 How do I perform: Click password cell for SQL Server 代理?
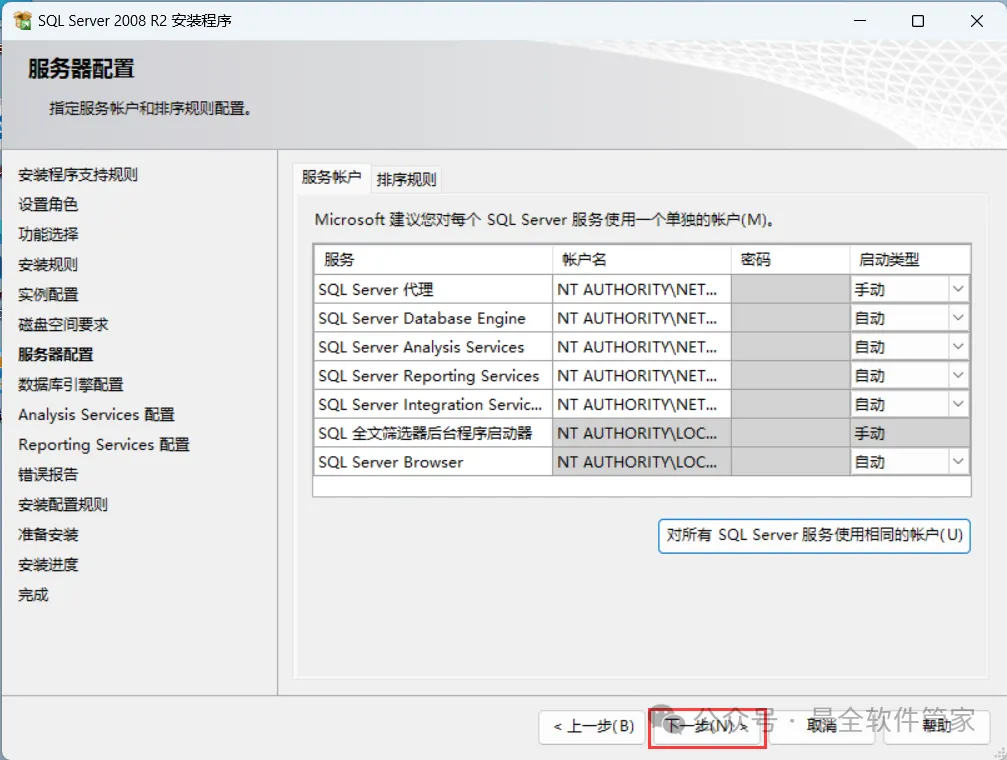791,289
